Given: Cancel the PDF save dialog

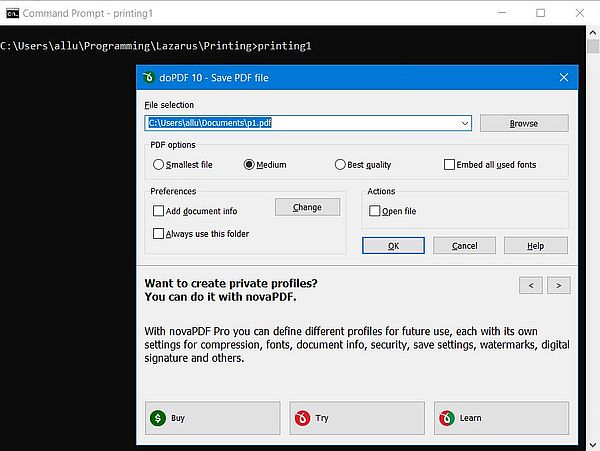Looking at the screenshot, I should coord(465,246).
